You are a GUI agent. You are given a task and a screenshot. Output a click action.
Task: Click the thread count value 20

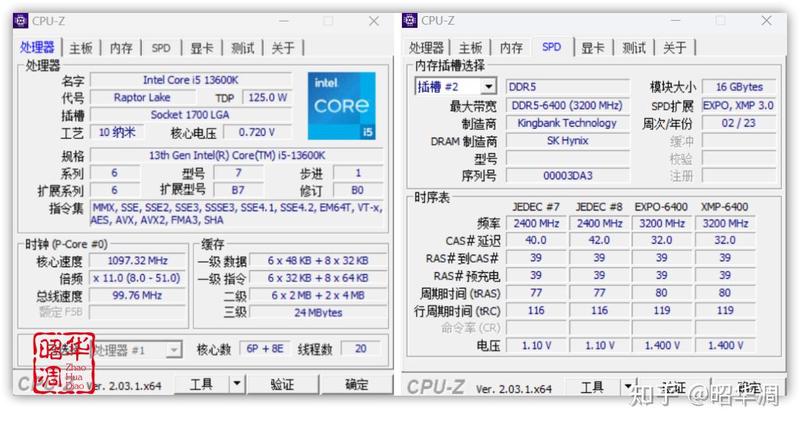click(361, 349)
